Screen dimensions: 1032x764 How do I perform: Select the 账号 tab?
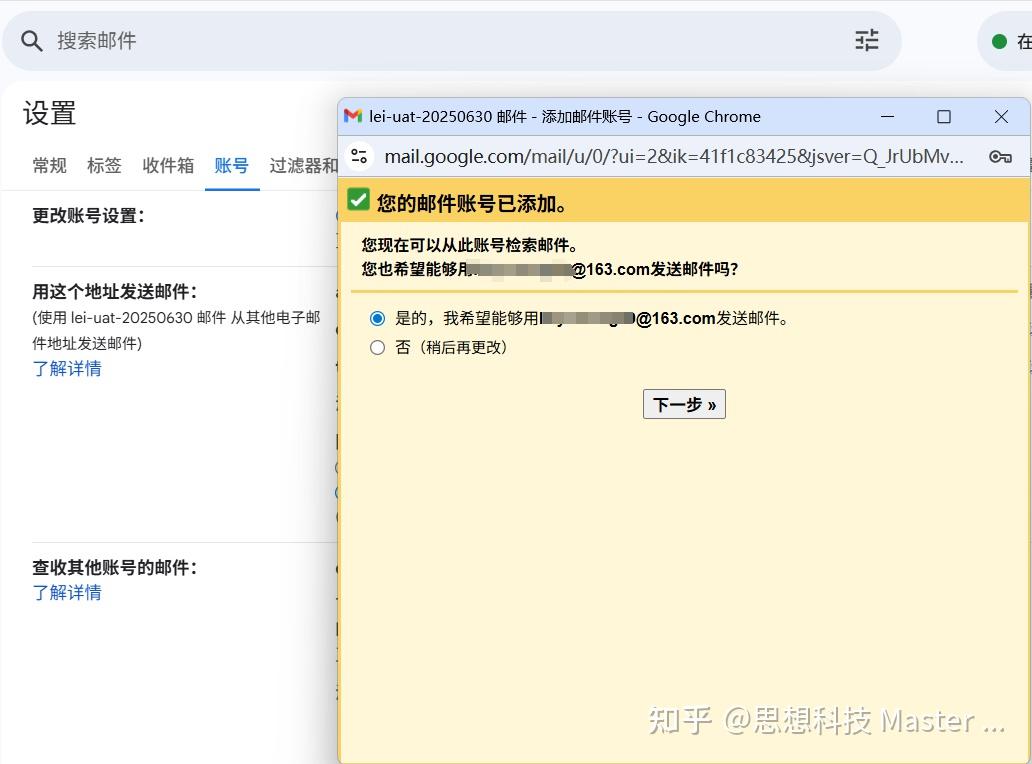coord(232,165)
